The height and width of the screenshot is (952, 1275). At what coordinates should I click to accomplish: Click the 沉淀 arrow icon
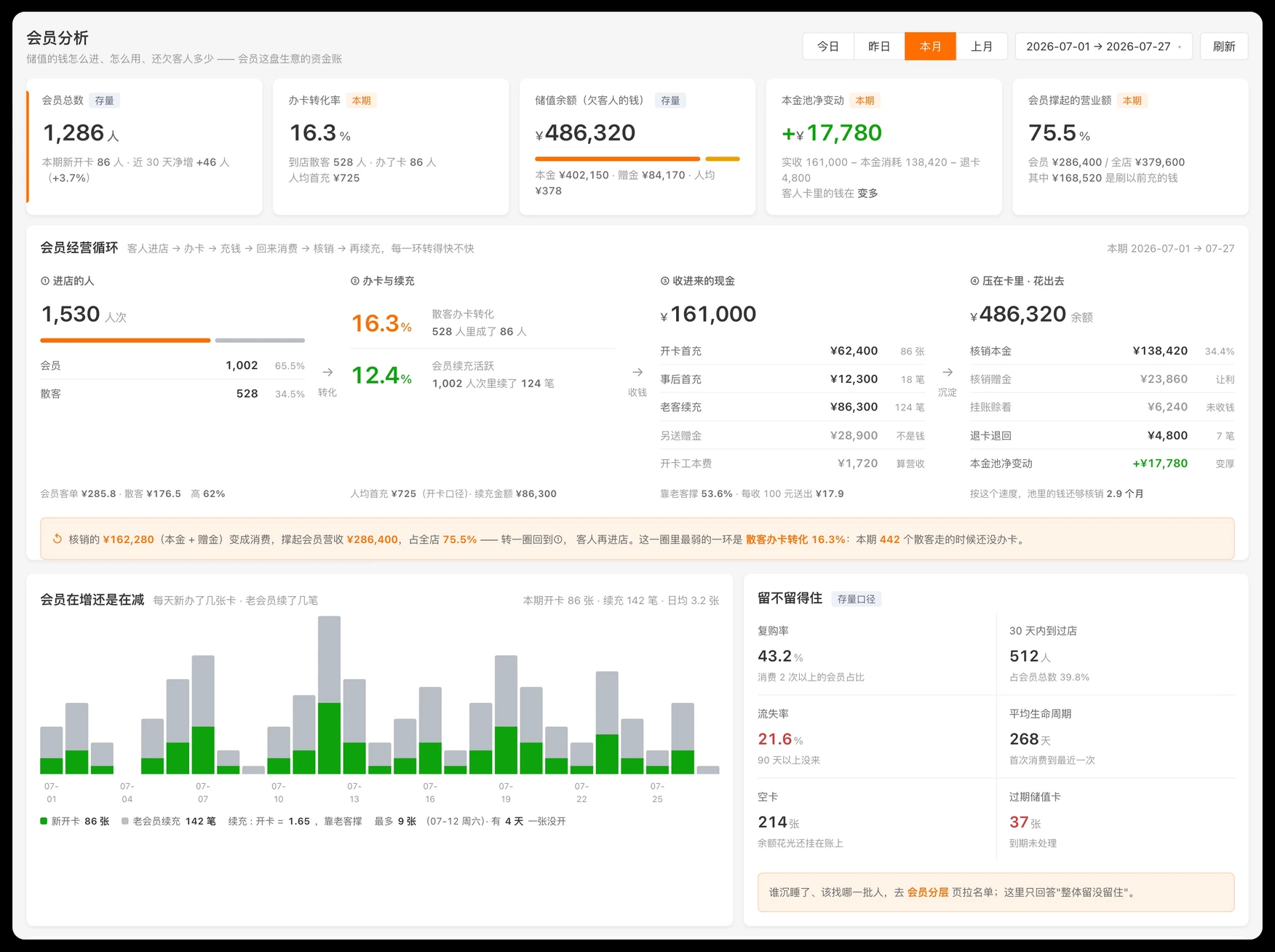coord(948,372)
